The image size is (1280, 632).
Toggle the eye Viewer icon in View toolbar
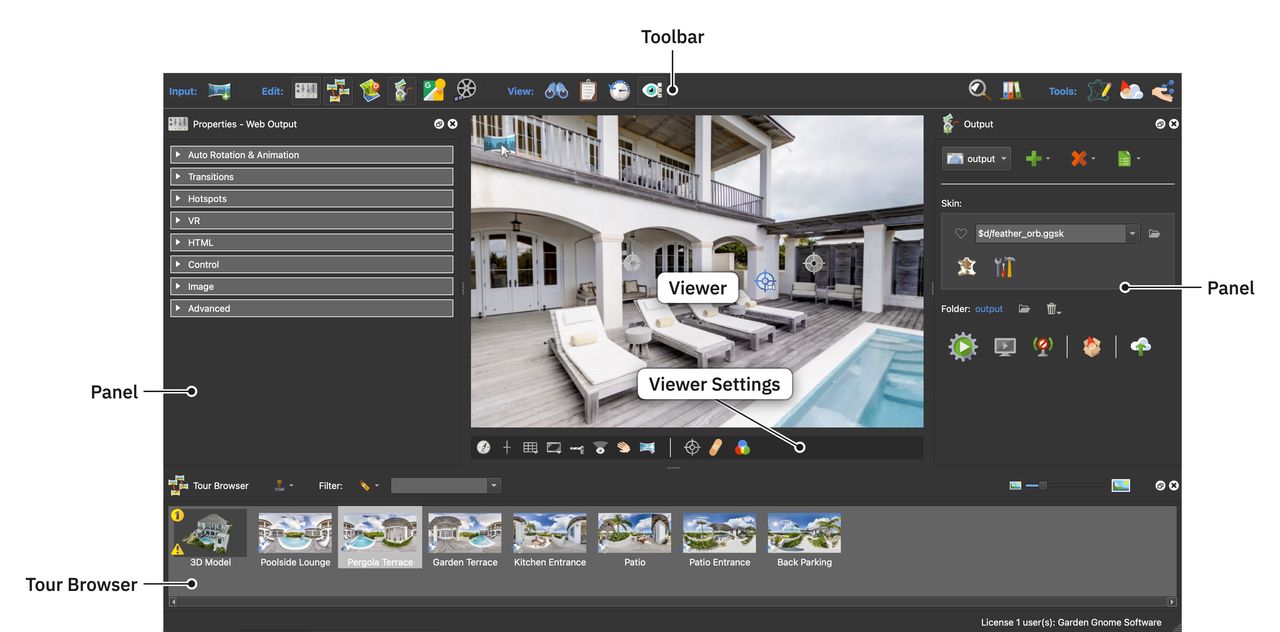[x=651, y=91]
